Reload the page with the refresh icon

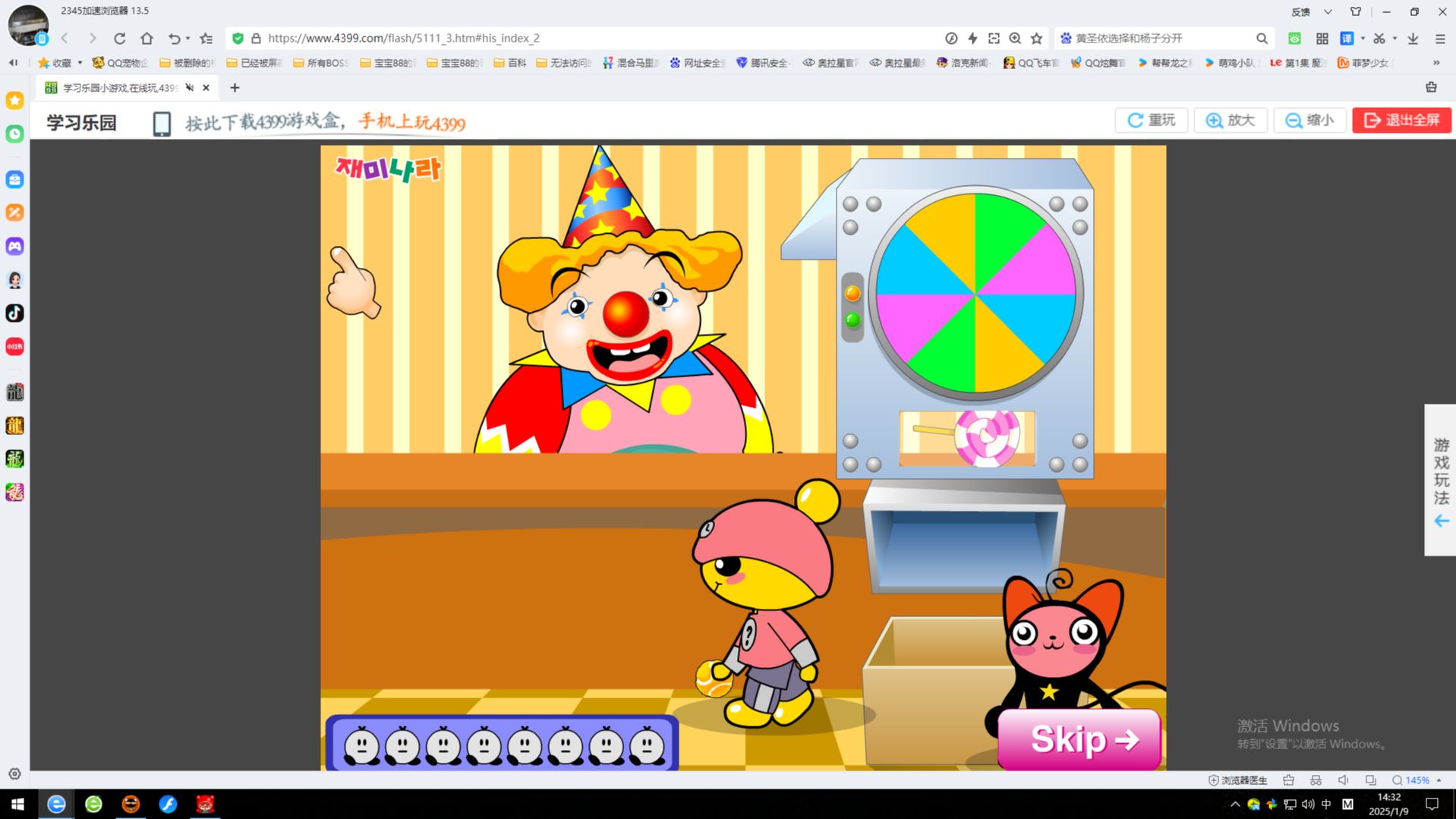[119, 38]
